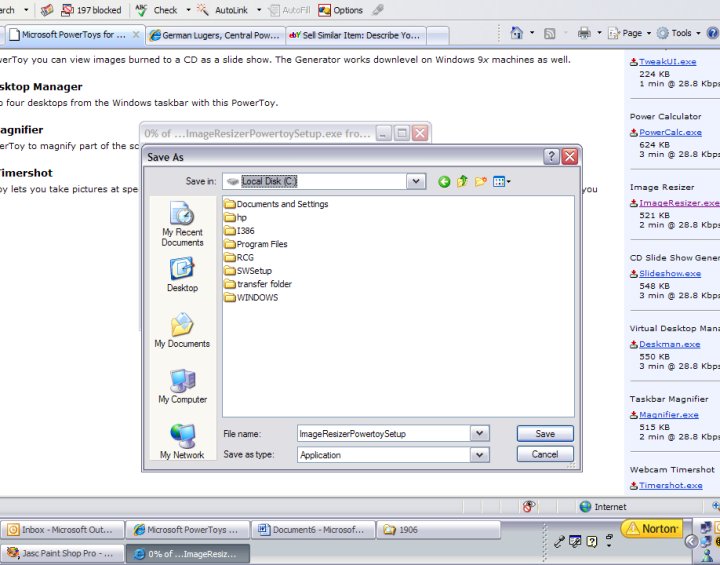Close the Microsoft PowerToys tab
Screen dimensions: 720x565
(136, 34)
